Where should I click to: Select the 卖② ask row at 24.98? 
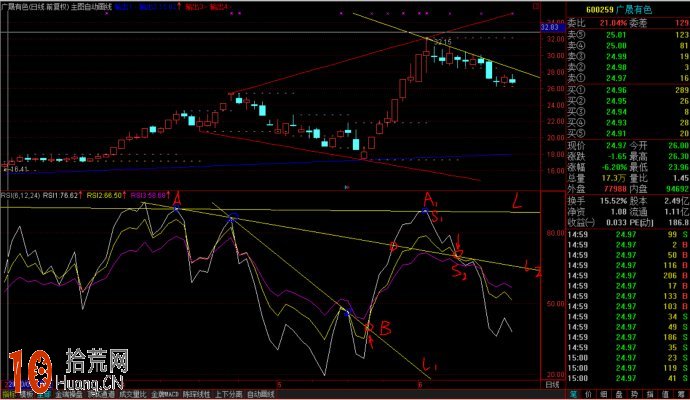coord(628,67)
